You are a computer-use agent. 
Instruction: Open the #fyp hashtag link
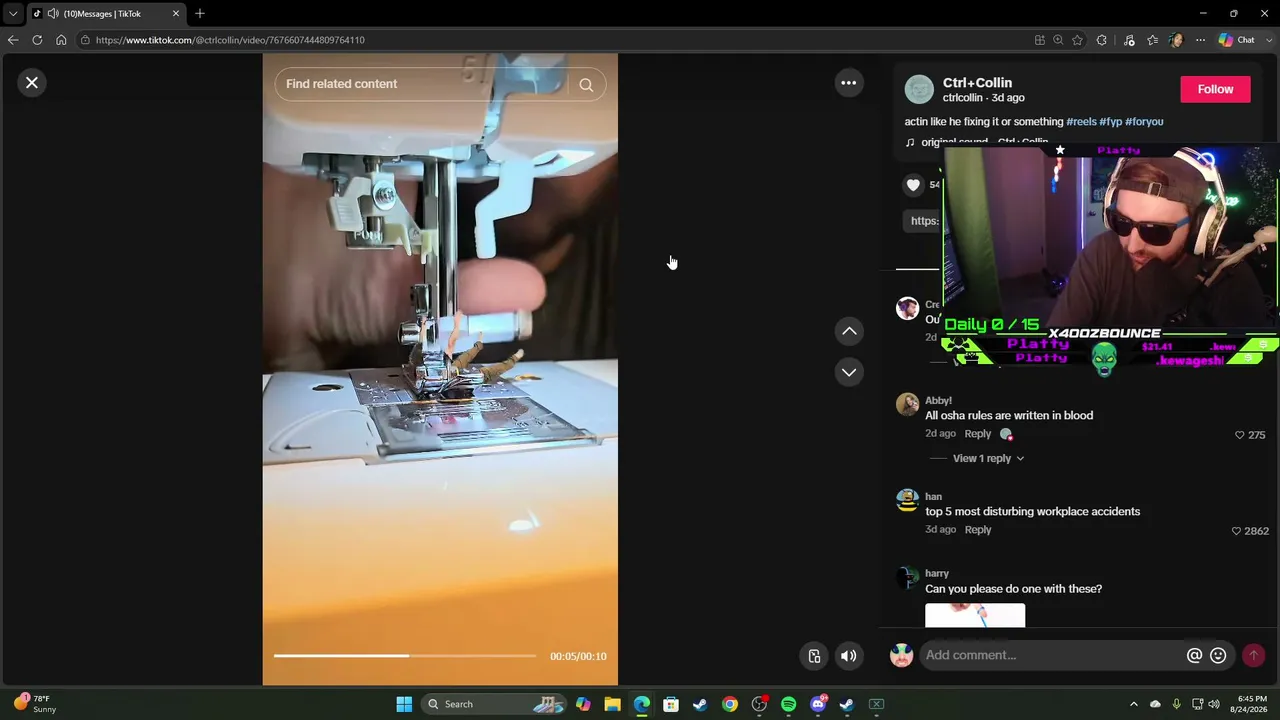(x=1111, y=122)
